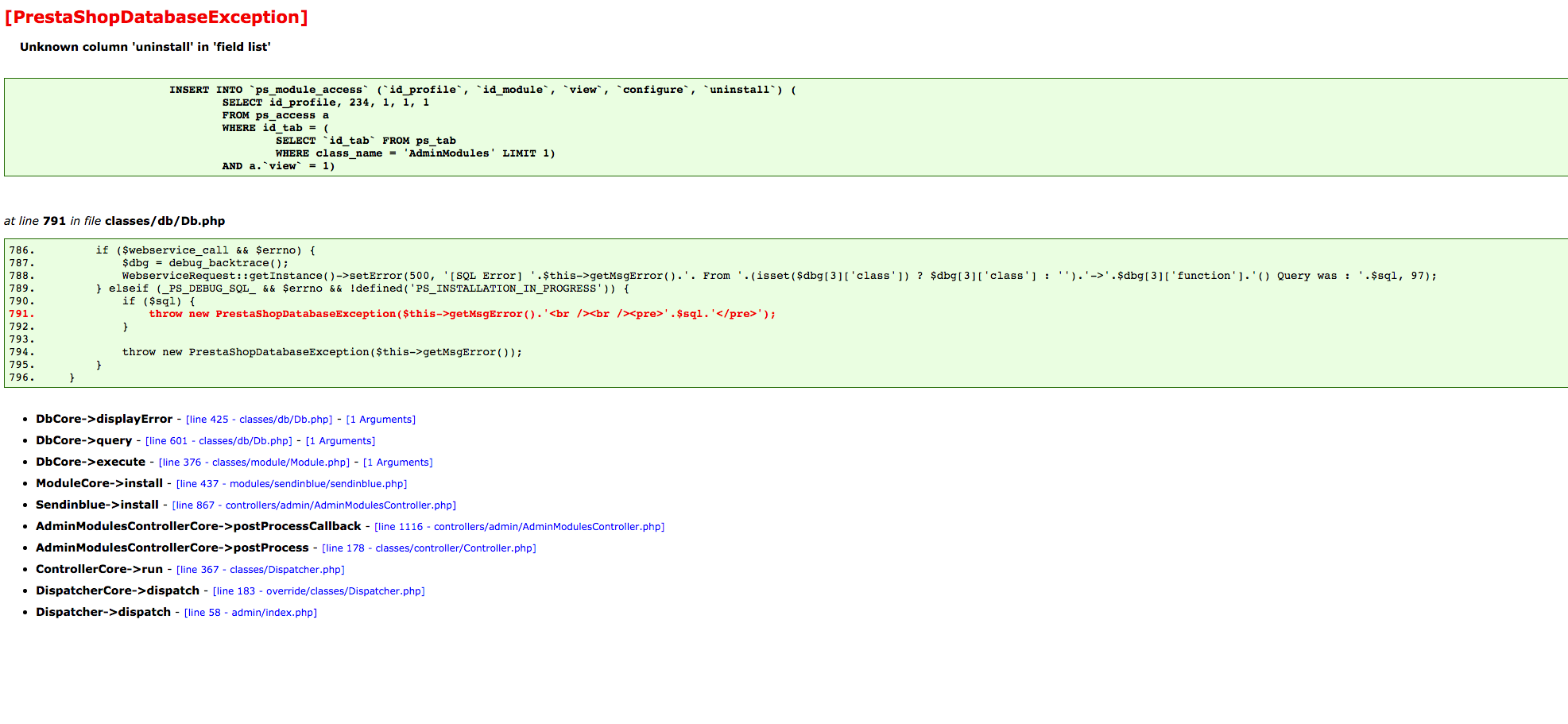Open the line 183 override Dispatcher.php link
This screenshot has height=724, width=1568.
pyautogui.click(x=319, y=591)
